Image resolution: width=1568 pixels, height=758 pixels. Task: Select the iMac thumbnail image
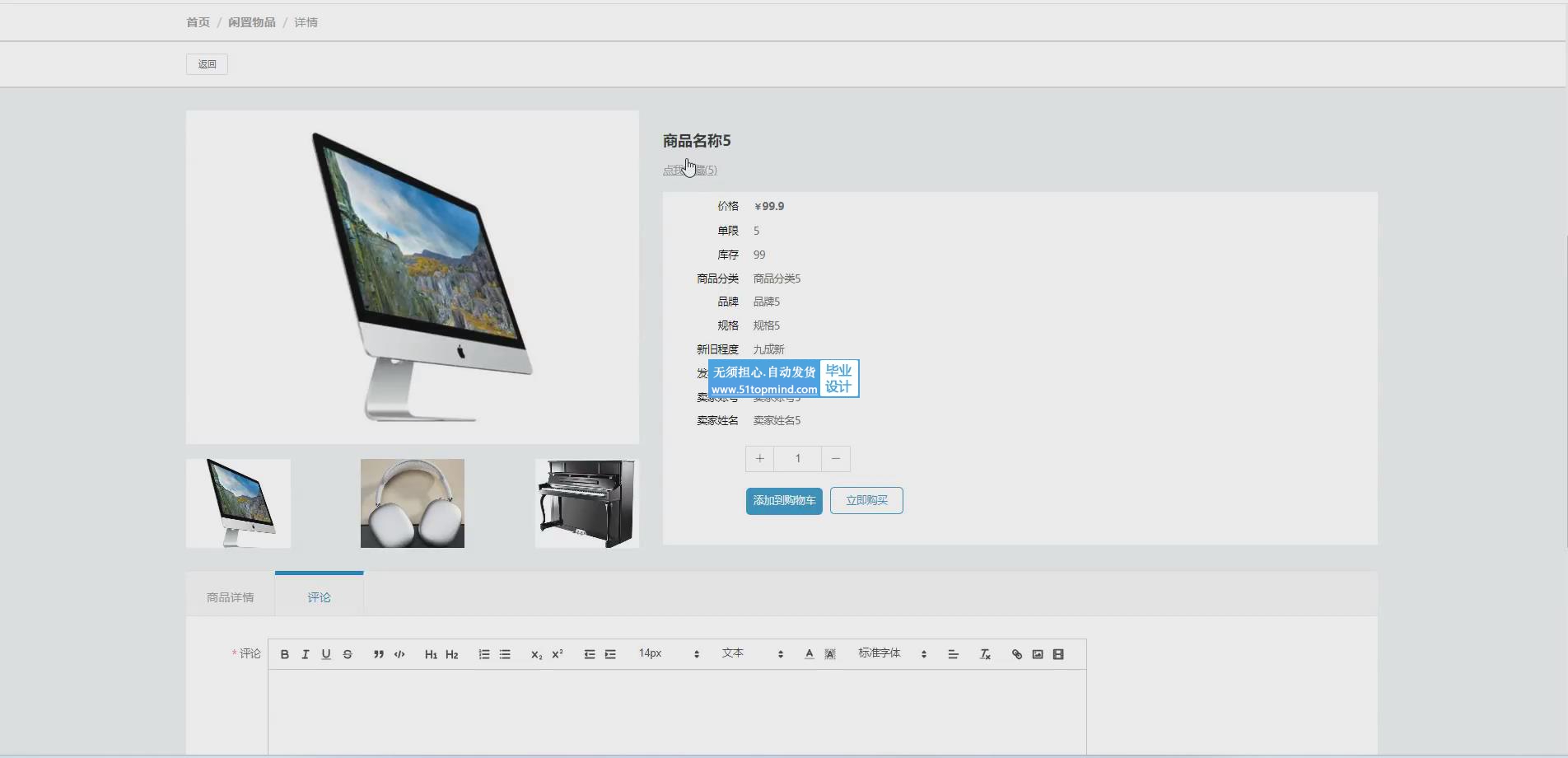238,503
